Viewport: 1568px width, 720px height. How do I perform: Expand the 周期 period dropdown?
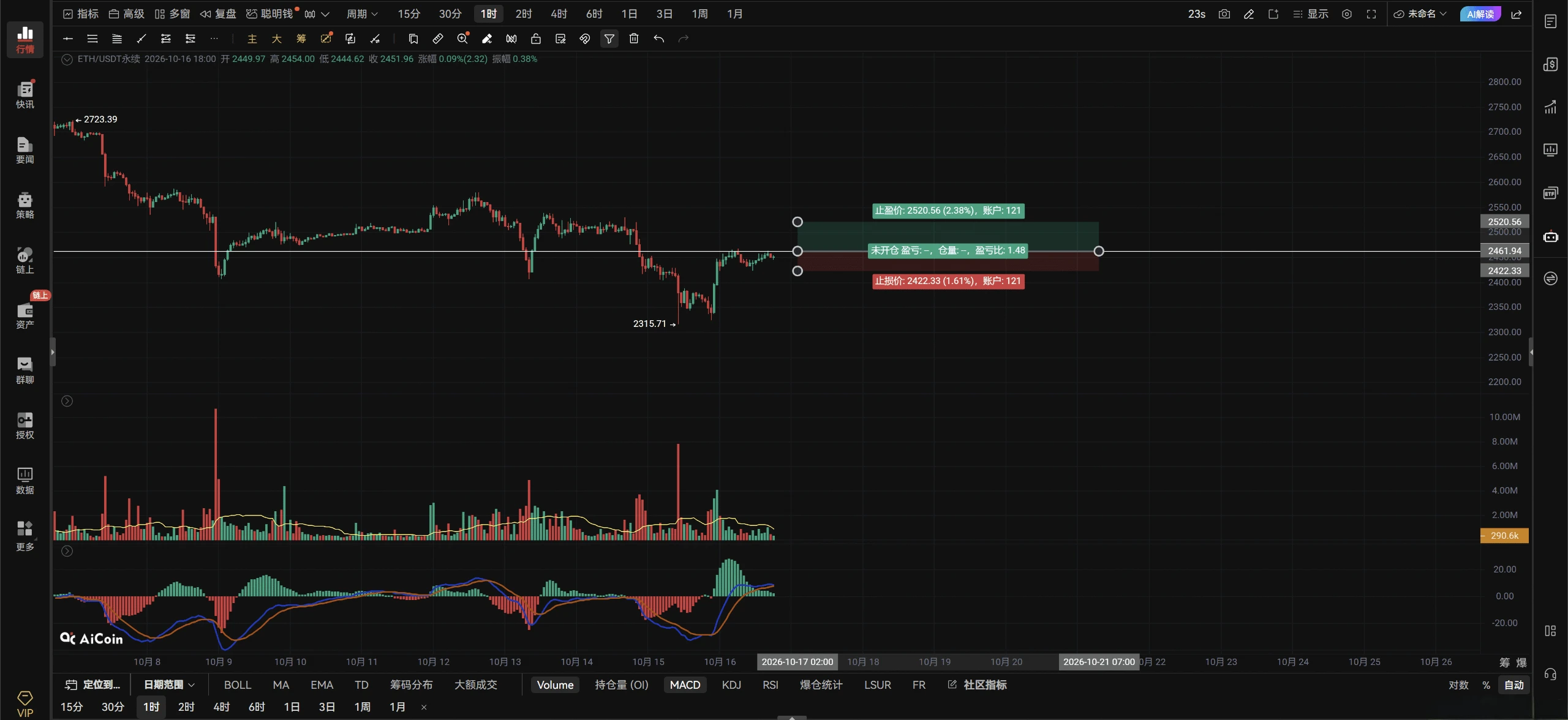click(x=362, y=13)
